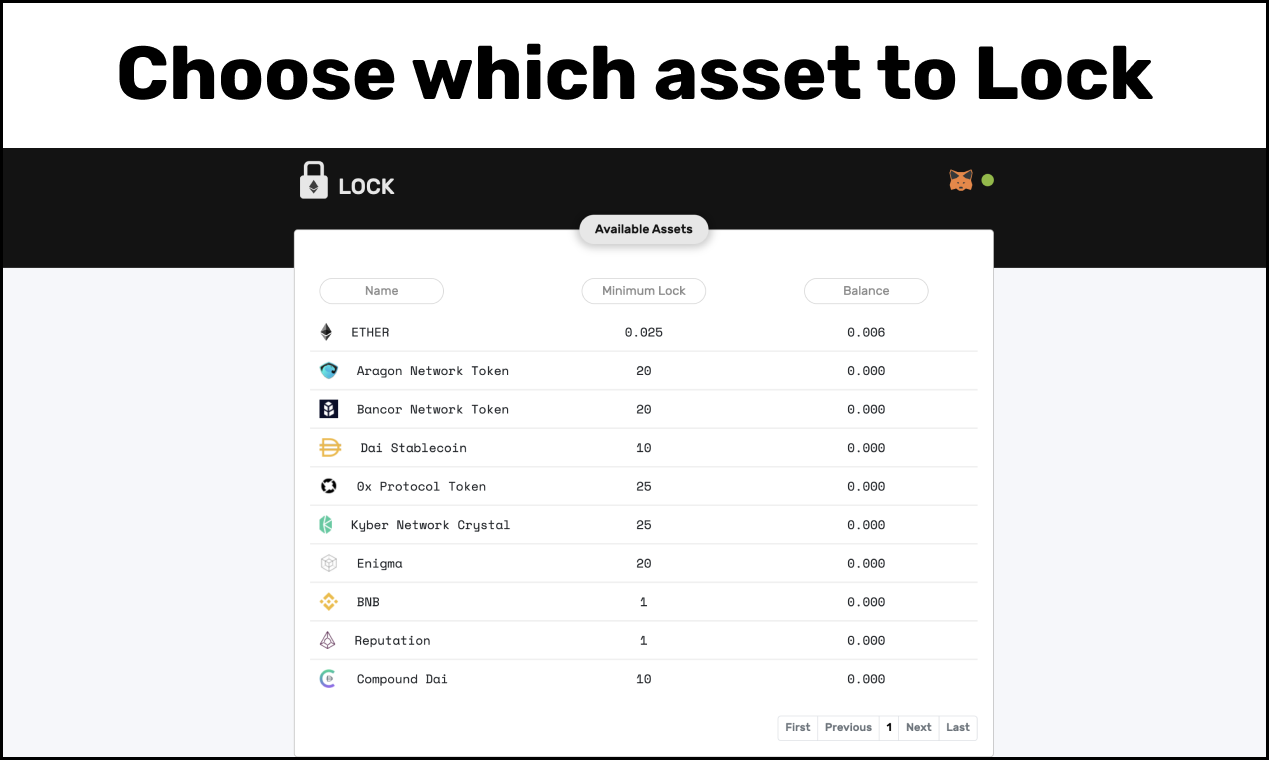Viewport: 1269px width, 760px height.
Task: Select the Aragon Network Token eagle icon
Action: [328, 370]
